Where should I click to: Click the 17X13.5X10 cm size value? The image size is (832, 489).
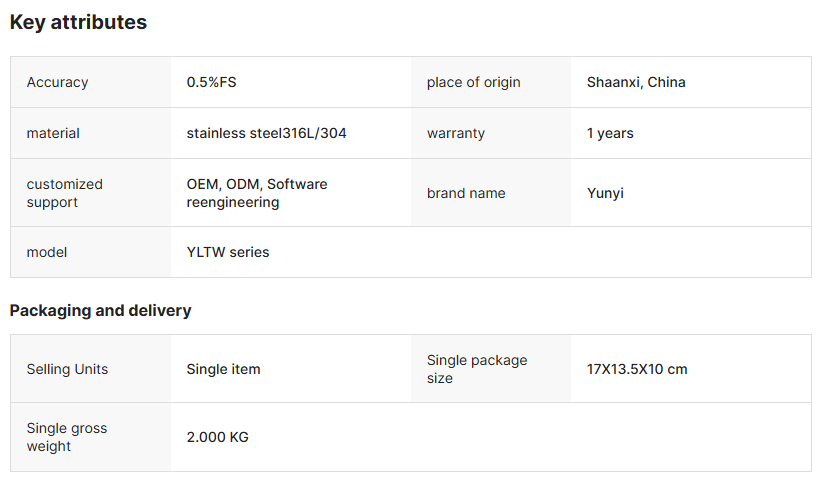tap(637, 369)
